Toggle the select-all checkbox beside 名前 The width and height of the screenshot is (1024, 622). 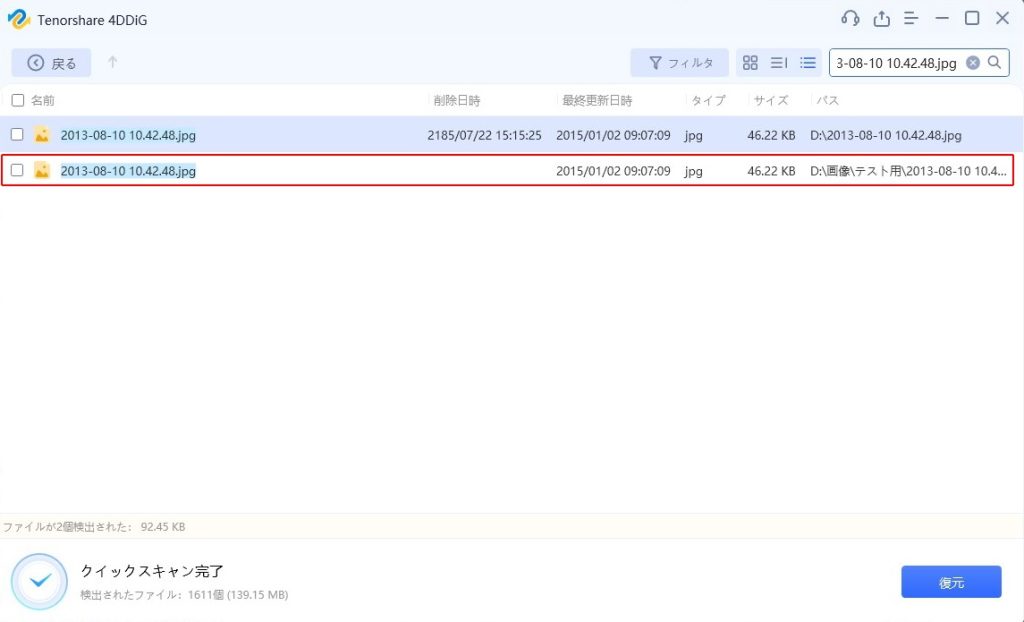17,101
